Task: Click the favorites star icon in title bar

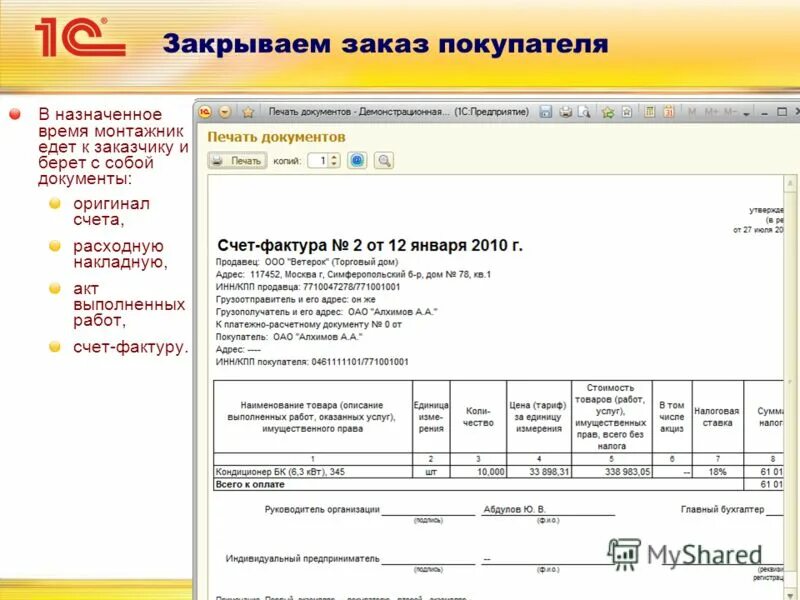Action: click(248, 112)
